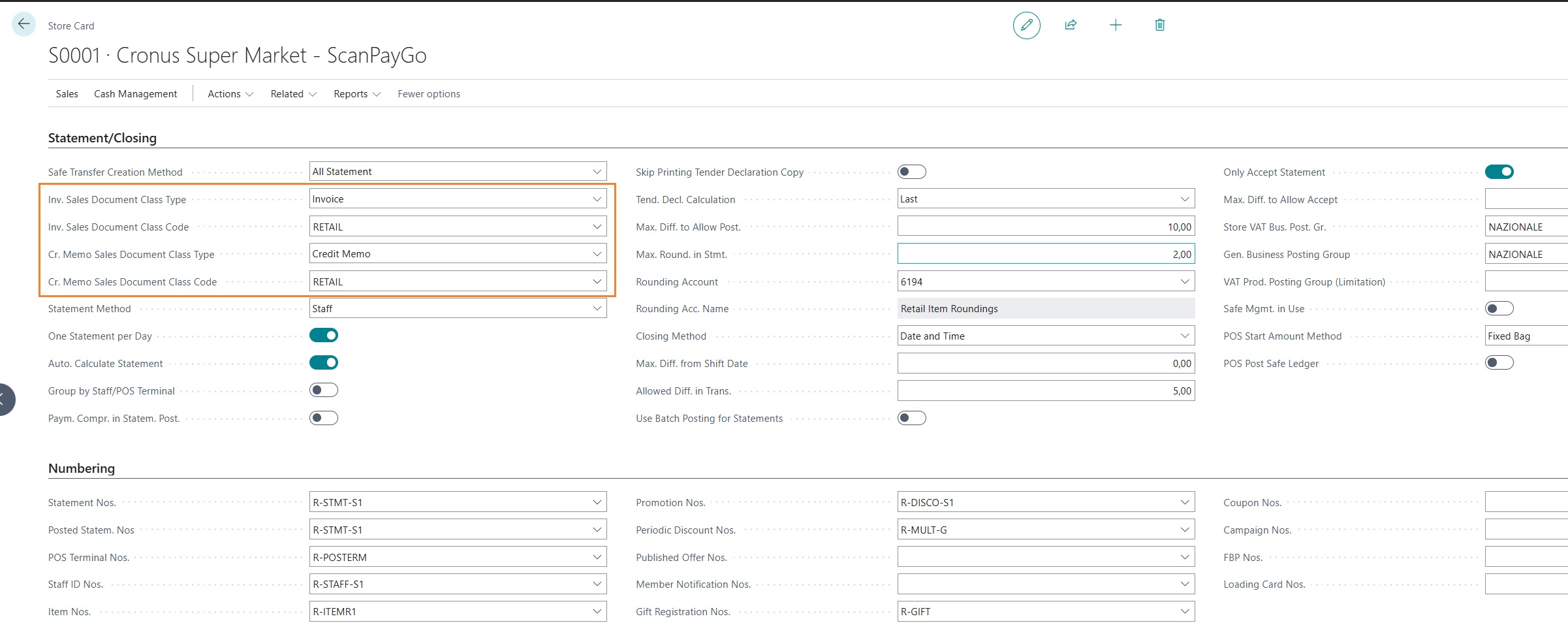Open Safe Transfer Creation Method dropdown

597,172
